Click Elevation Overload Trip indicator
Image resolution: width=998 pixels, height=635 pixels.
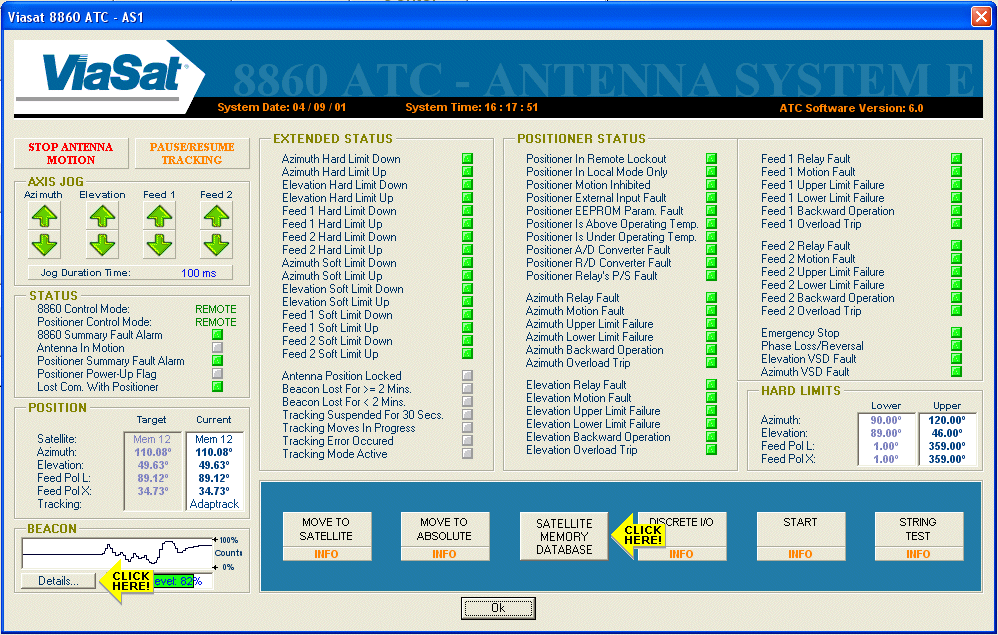point(712,450)
